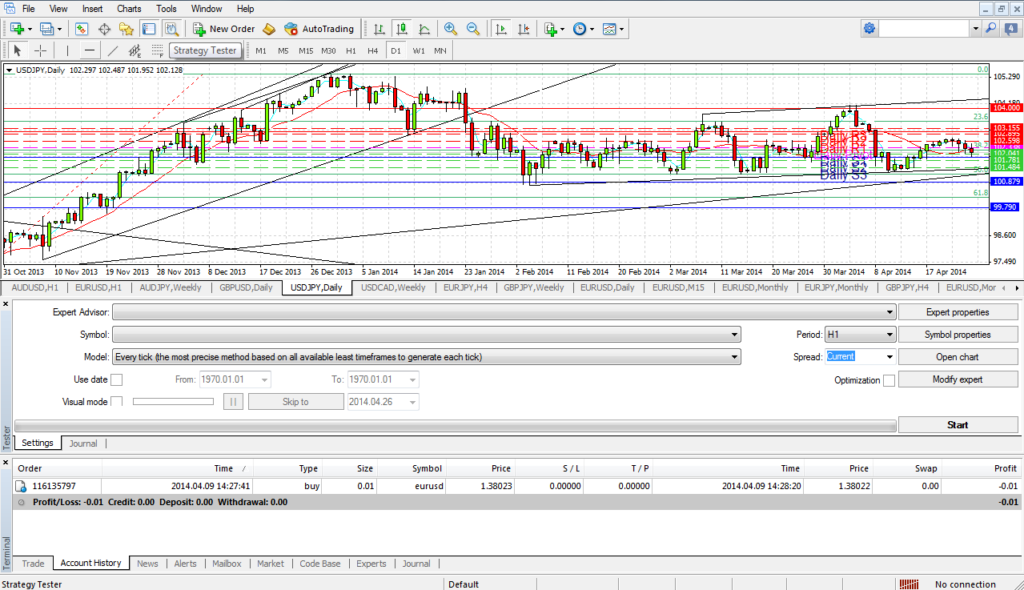
Task: Click Symbol properties button
Action: point(957,335)
